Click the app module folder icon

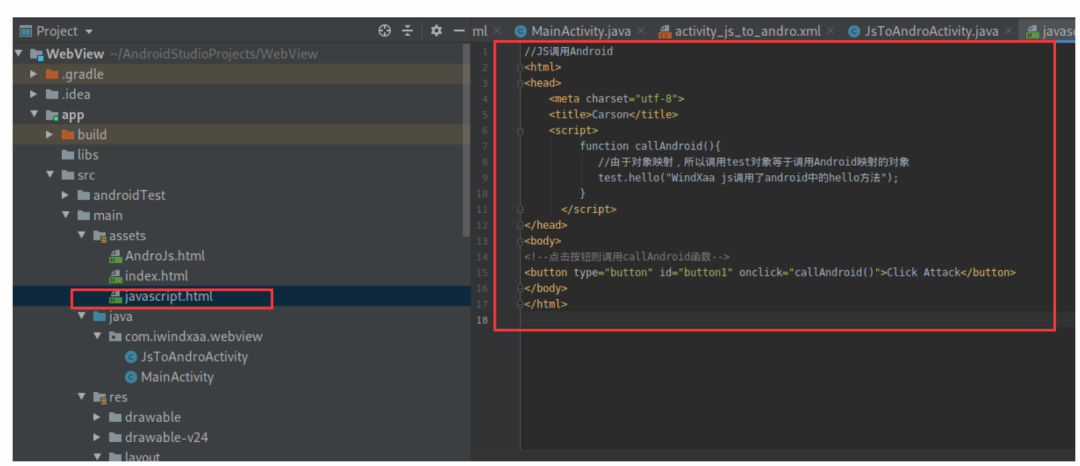[52, 115]
